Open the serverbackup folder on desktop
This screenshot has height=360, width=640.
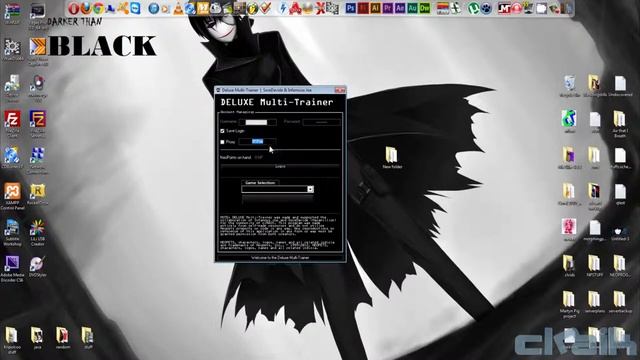[x=620, y=302]
